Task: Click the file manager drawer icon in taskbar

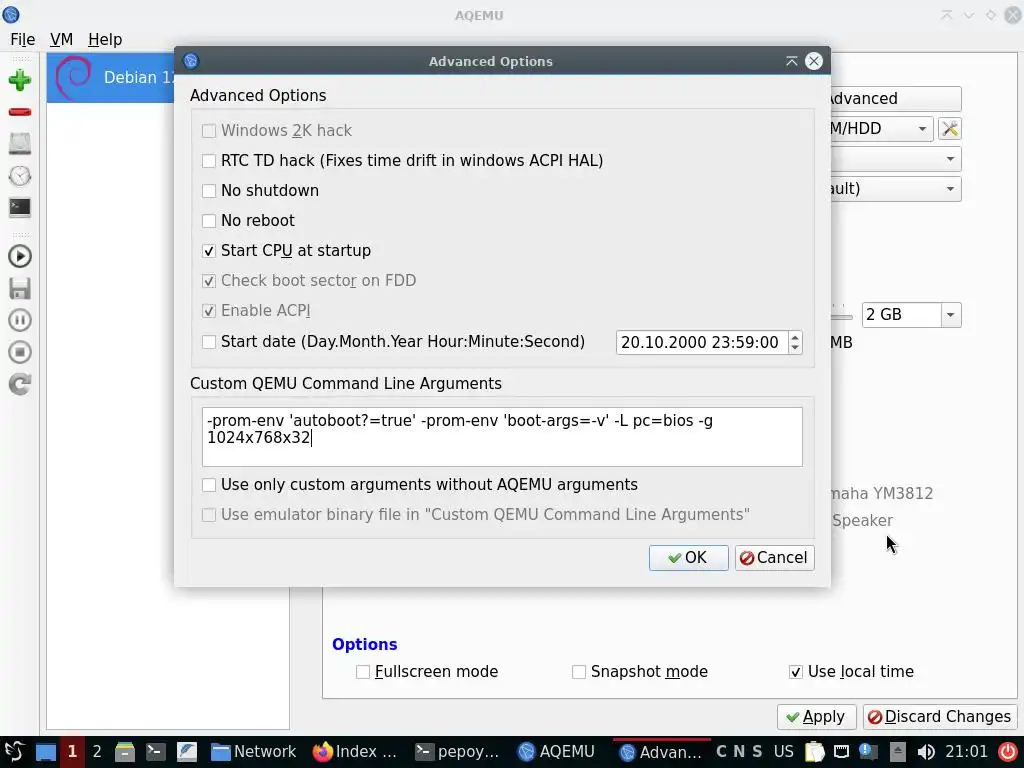Action: coord(124,752)
